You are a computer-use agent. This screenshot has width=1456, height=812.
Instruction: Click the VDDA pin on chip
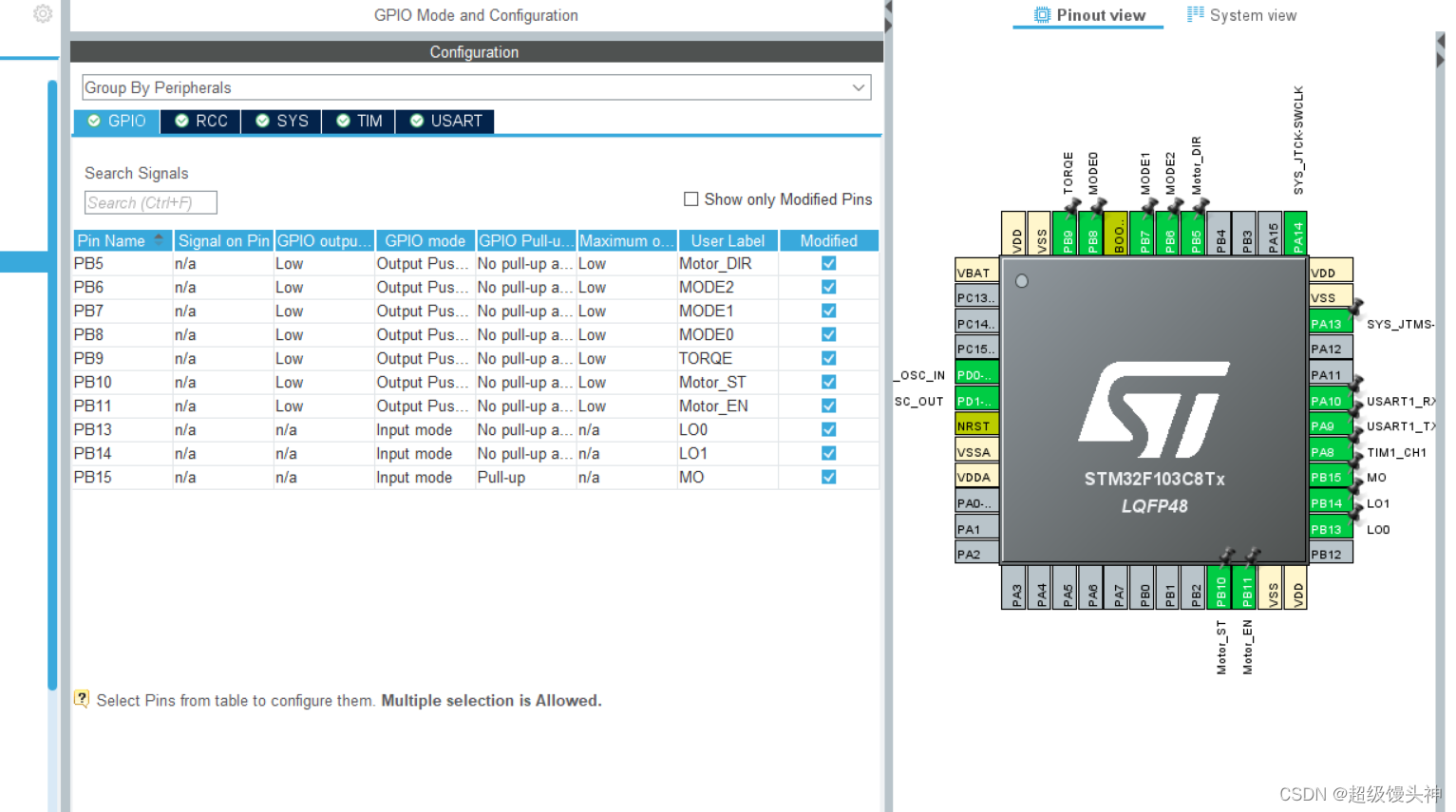click(976, 478)
